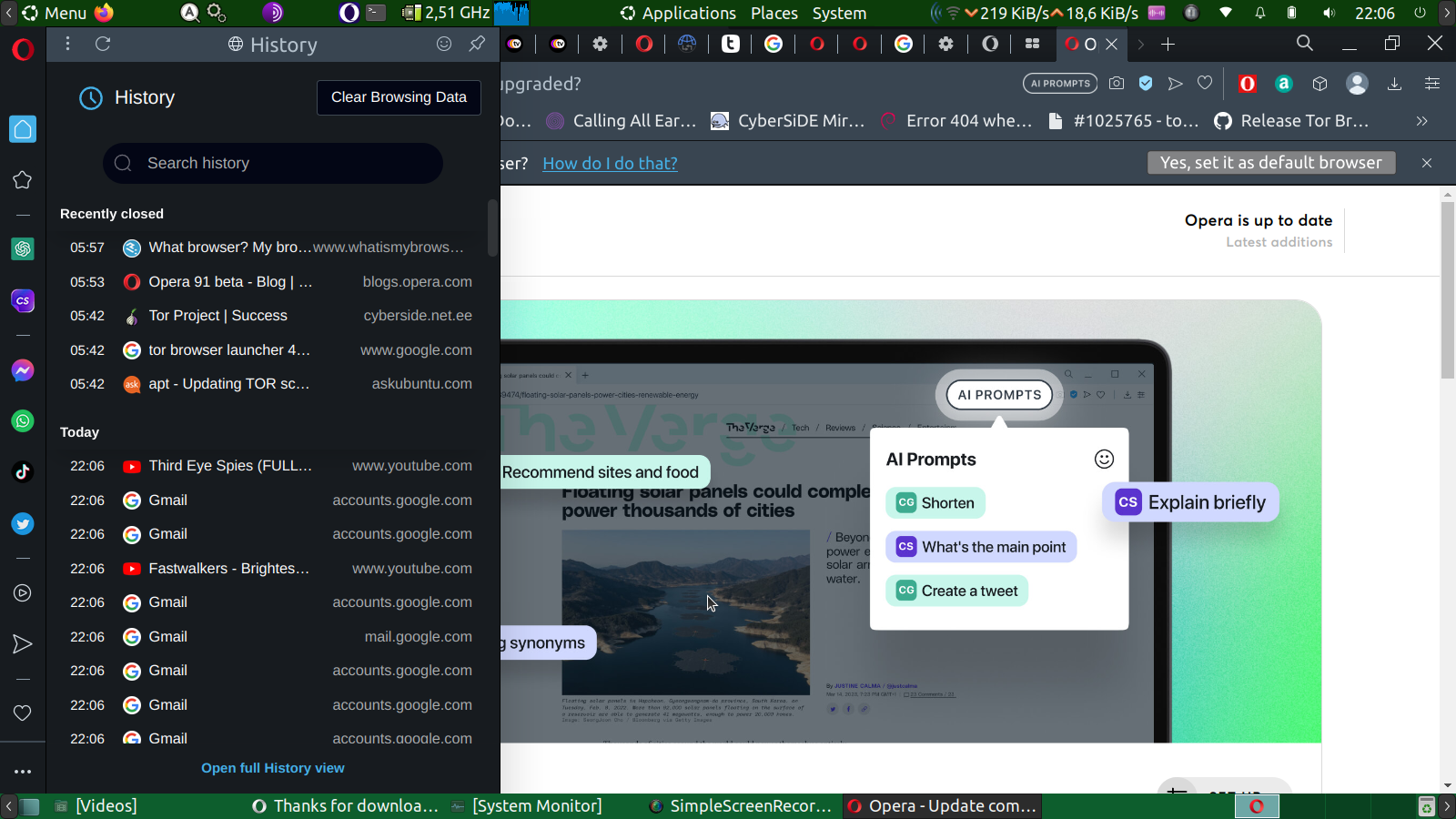Click Yes, set it as default browser
The image size is (1456, 819).
pos(1271,163)
